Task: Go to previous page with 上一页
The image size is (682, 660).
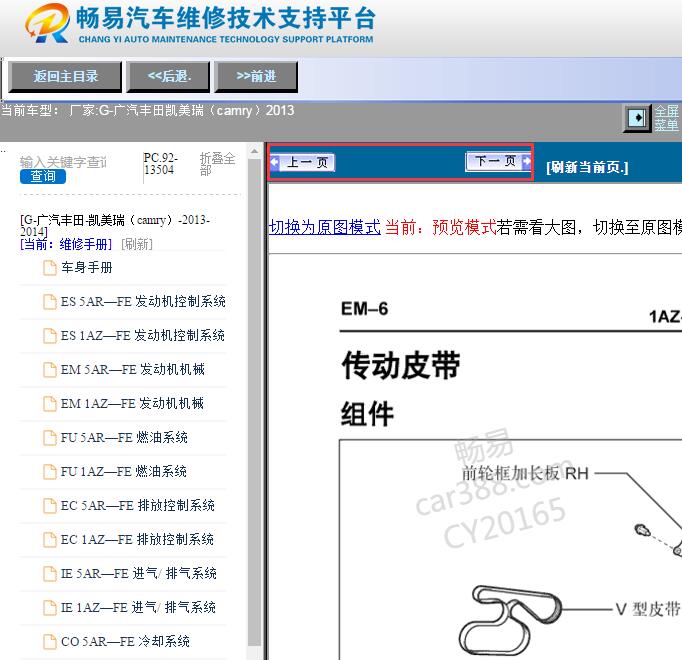Action: [x=303, y=162]
